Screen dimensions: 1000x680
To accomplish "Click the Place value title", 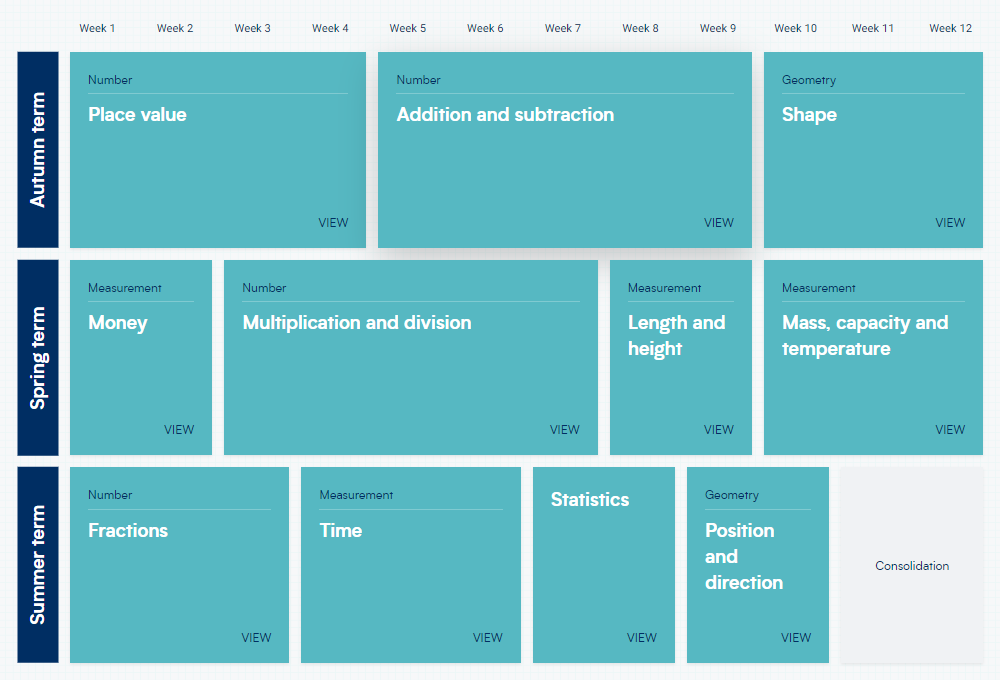I will (x=137, y=115).
